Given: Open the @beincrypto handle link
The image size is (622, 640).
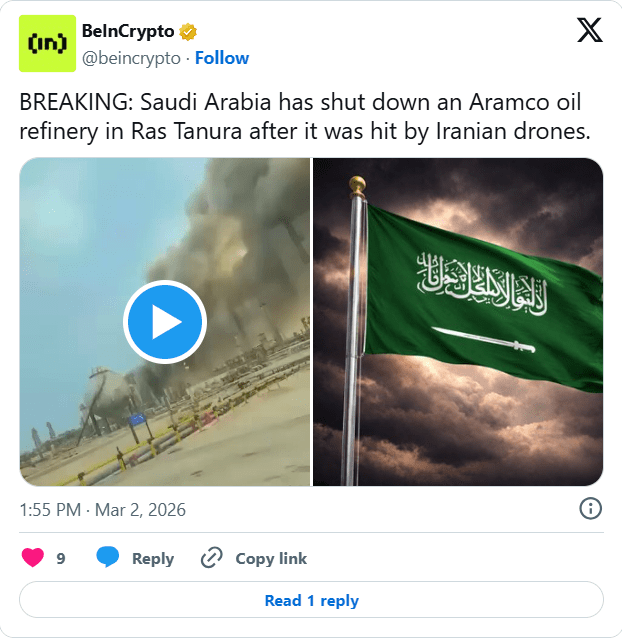Looking at the screenshot, I should point(131,58).
